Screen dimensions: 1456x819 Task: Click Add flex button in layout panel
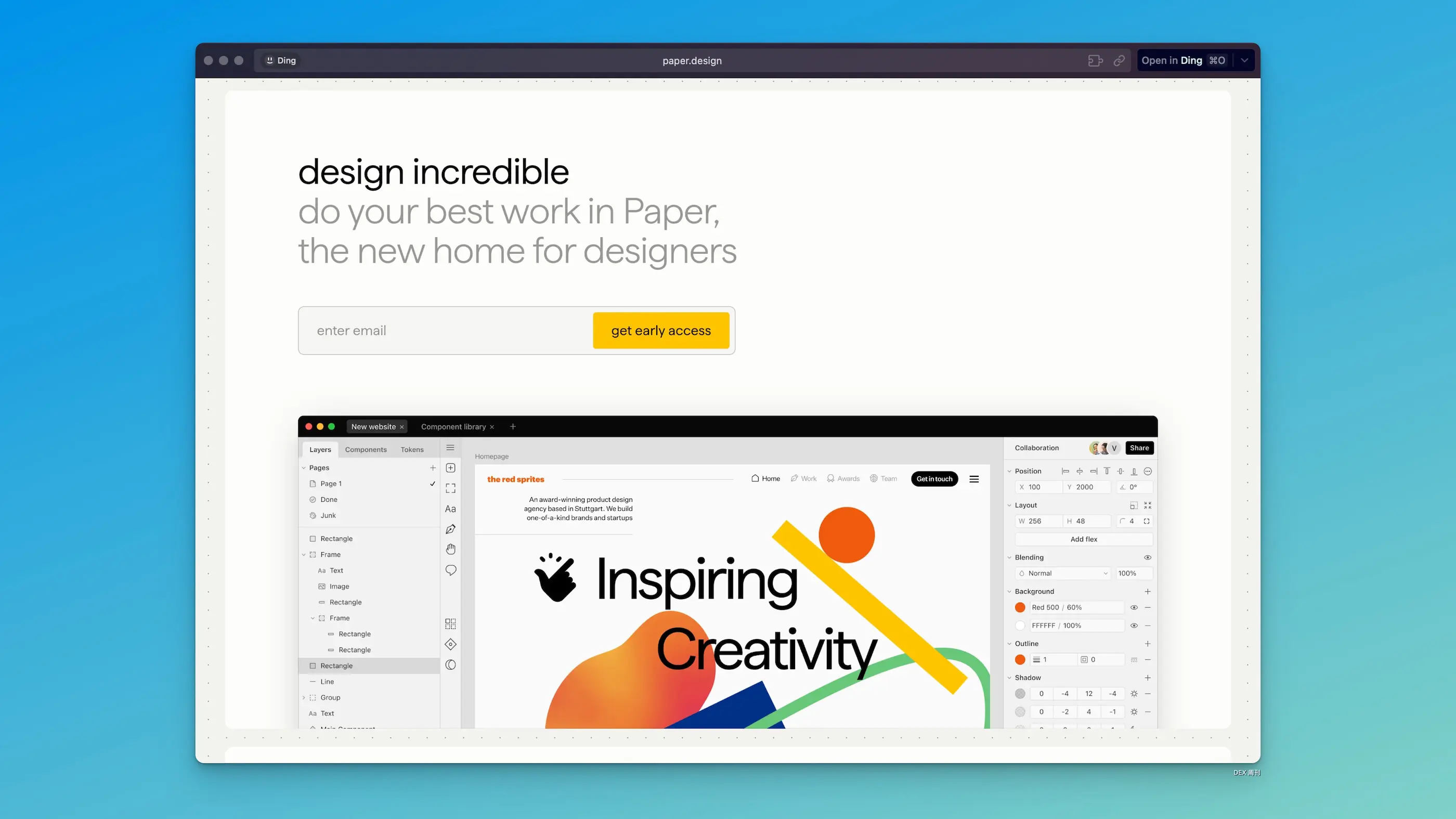(x=1083, y=539)
